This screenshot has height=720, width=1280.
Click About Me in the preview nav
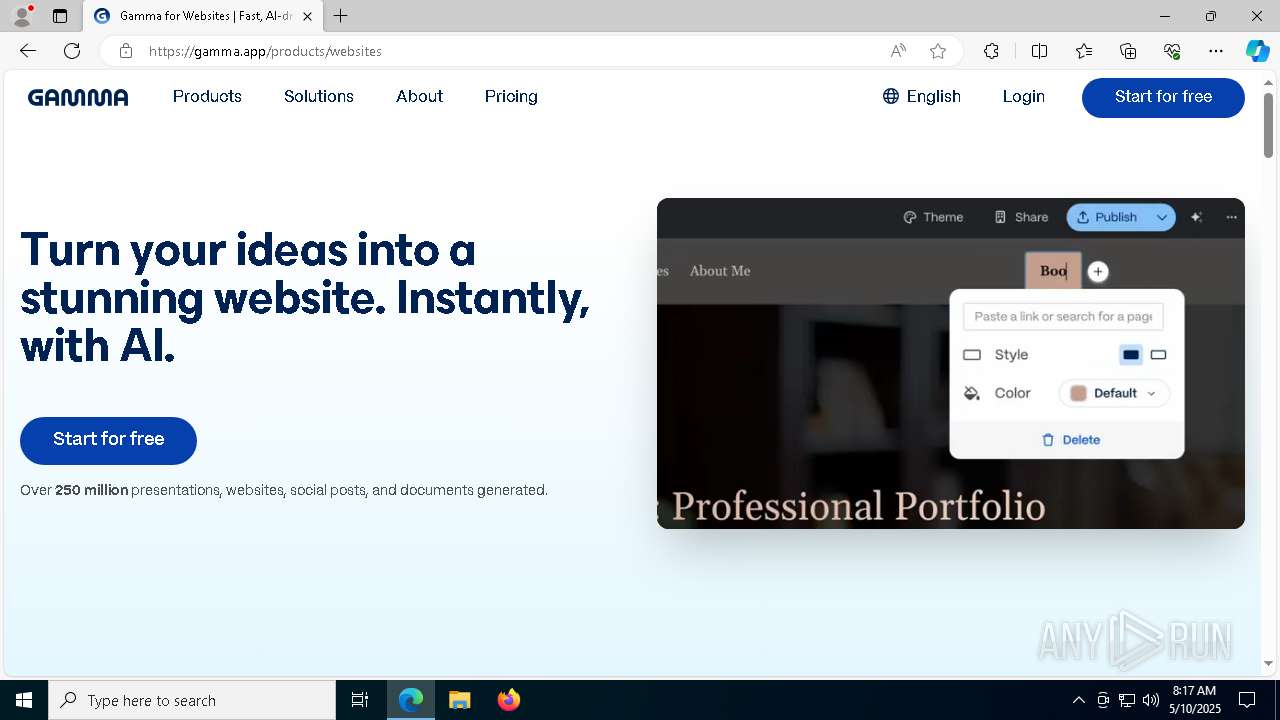pos(720,271)
